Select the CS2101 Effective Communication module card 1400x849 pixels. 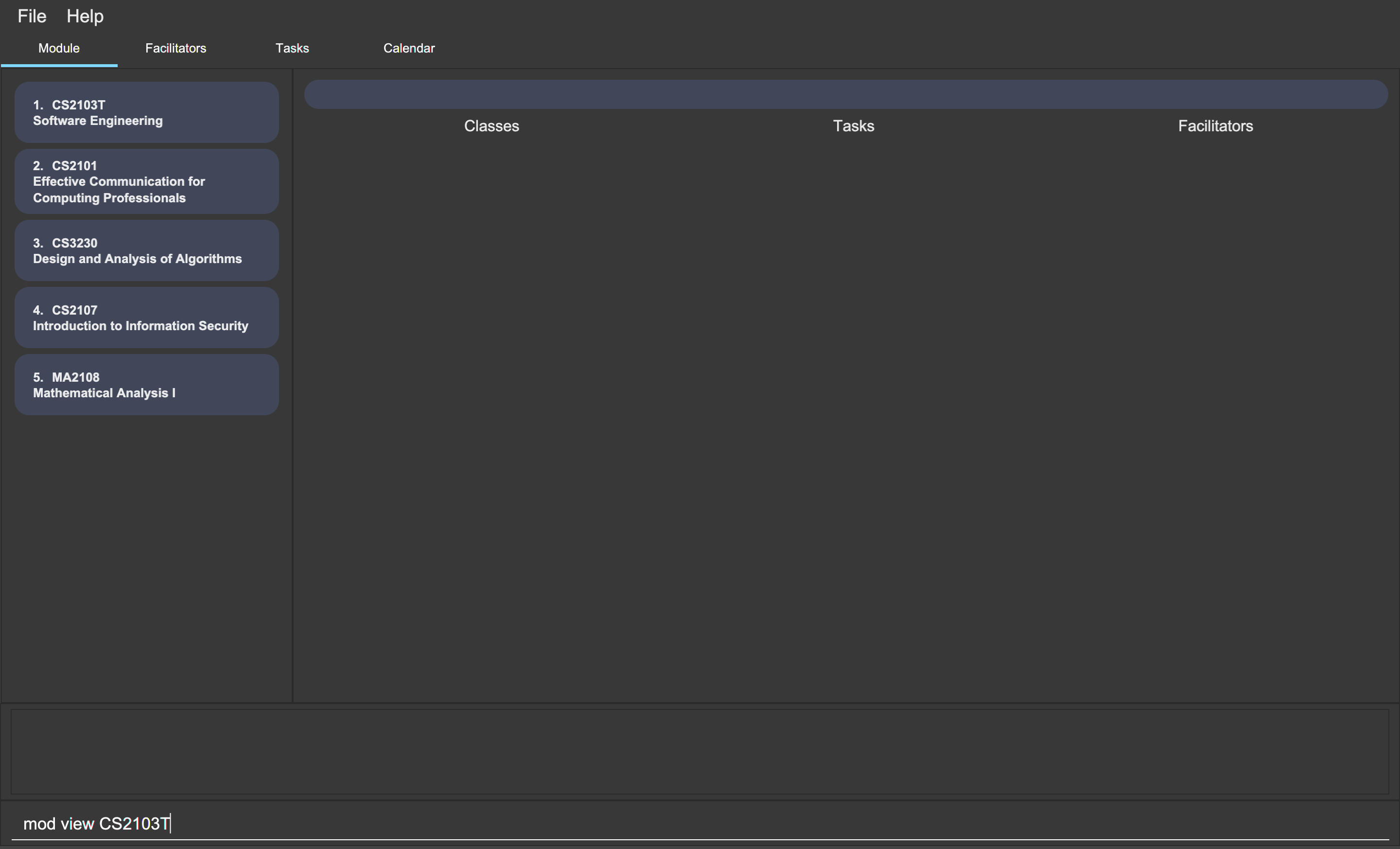point(147,182)
